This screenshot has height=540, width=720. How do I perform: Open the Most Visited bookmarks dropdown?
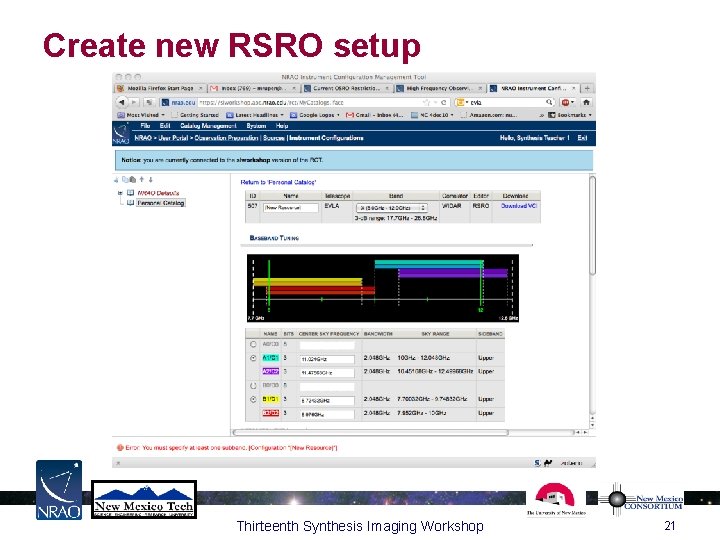141,115
